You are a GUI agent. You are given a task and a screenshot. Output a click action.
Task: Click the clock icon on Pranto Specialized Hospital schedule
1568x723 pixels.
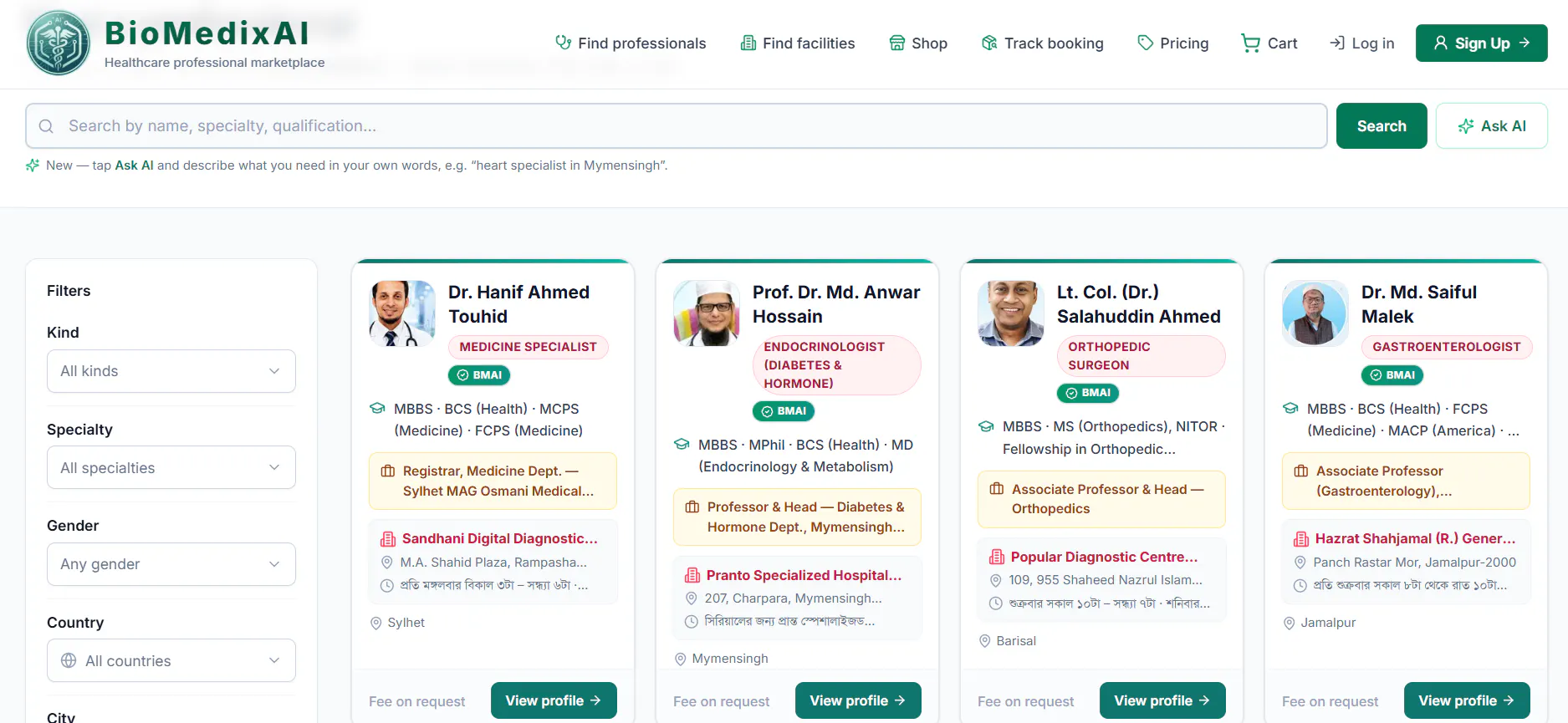692,622
